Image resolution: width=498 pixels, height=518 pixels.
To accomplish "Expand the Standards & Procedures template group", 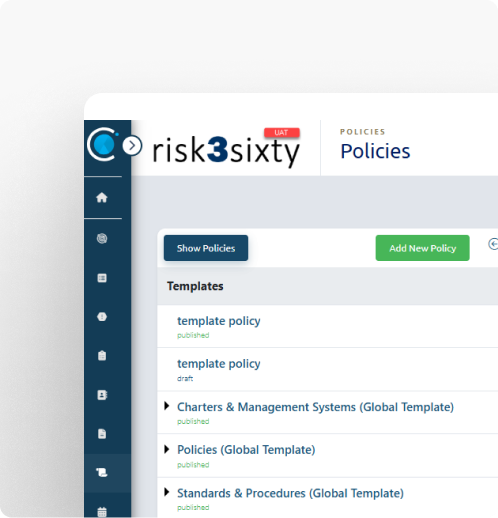I will pos(167,492).
